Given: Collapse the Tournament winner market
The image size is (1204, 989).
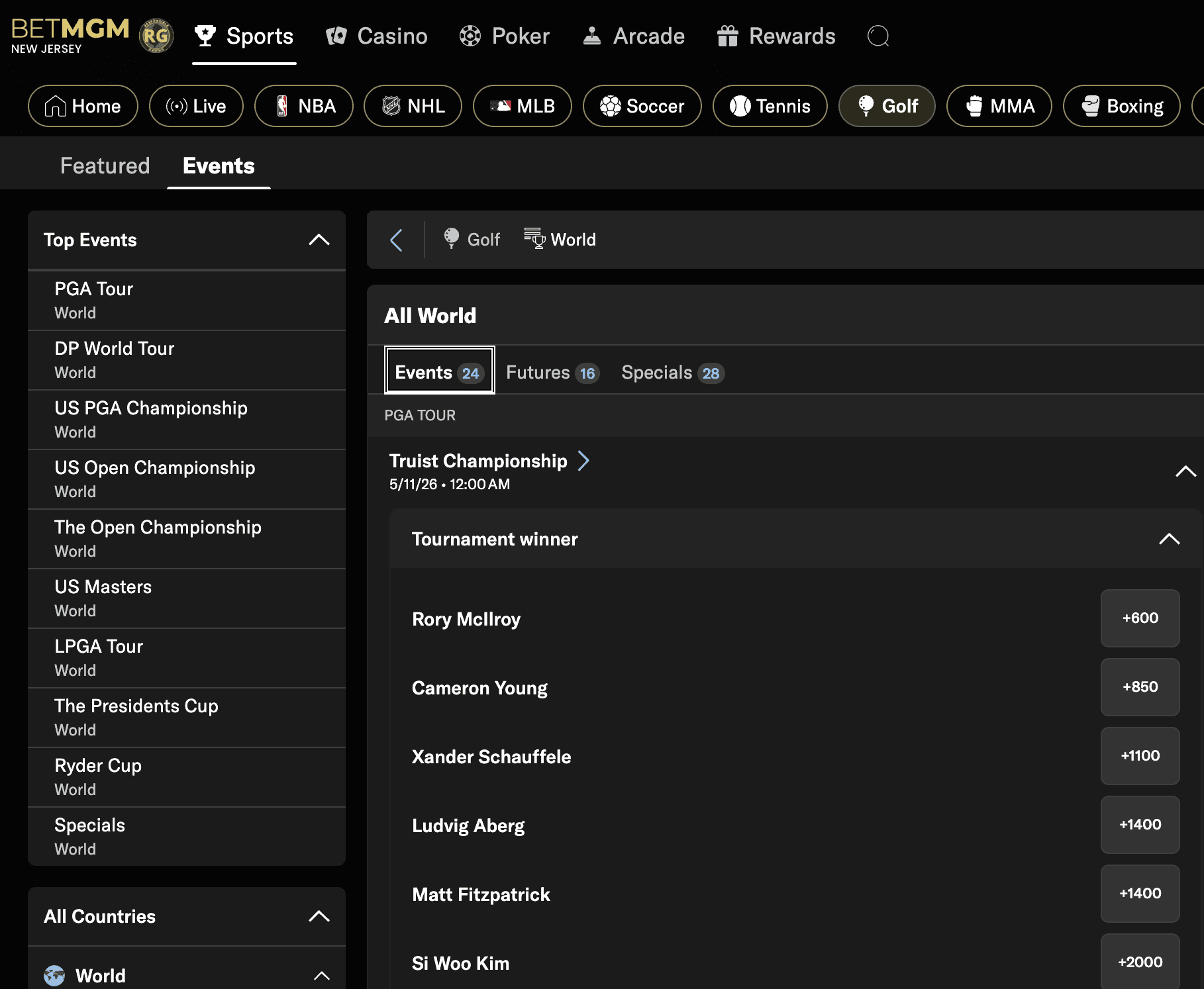Looking at the screenshot, I should pos(1170,539).
